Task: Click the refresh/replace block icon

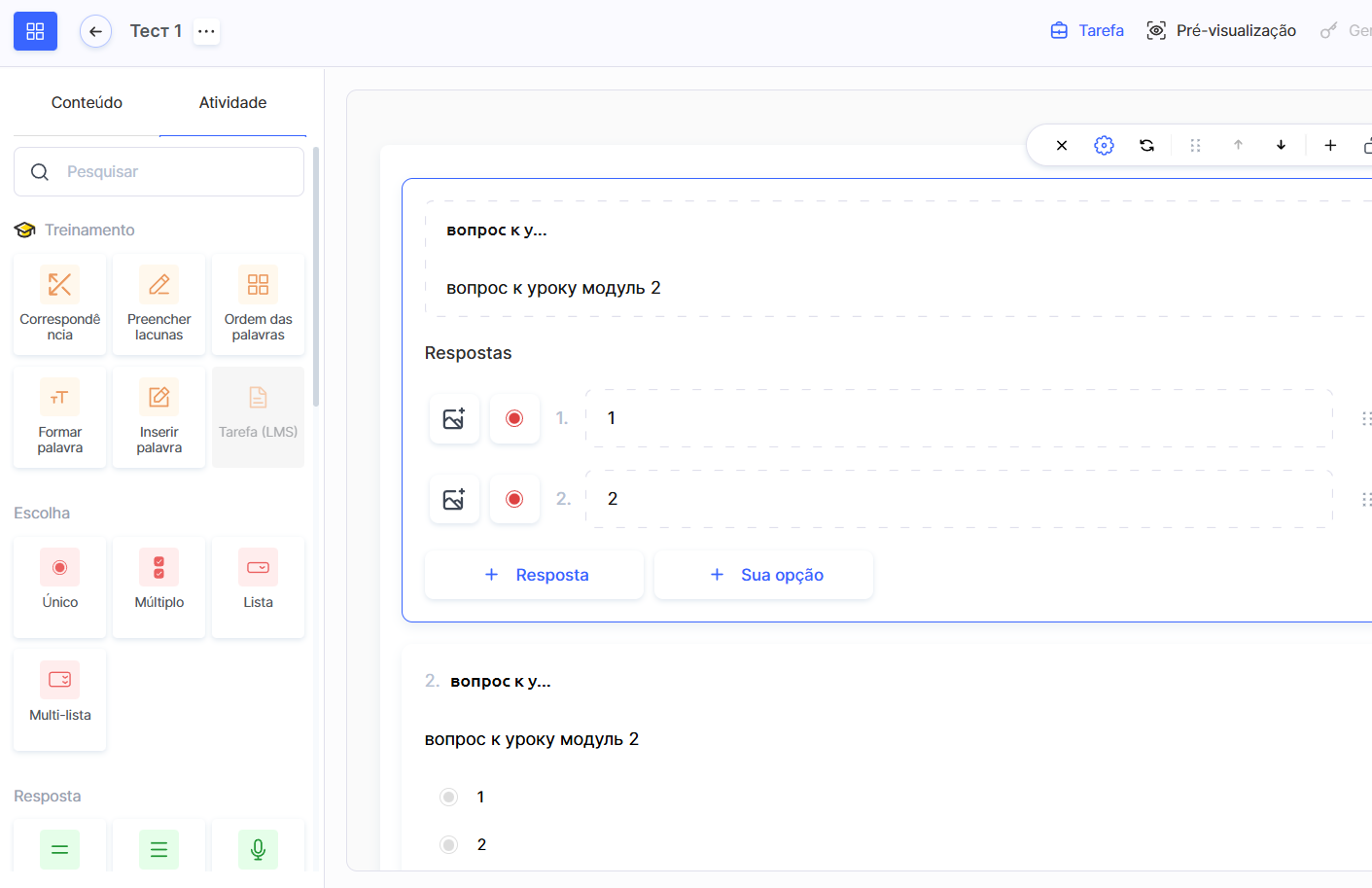Action: tap(1147, 145)
